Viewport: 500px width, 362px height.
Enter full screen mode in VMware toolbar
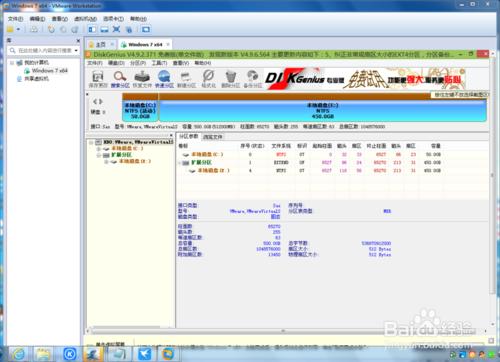[116, 29]
